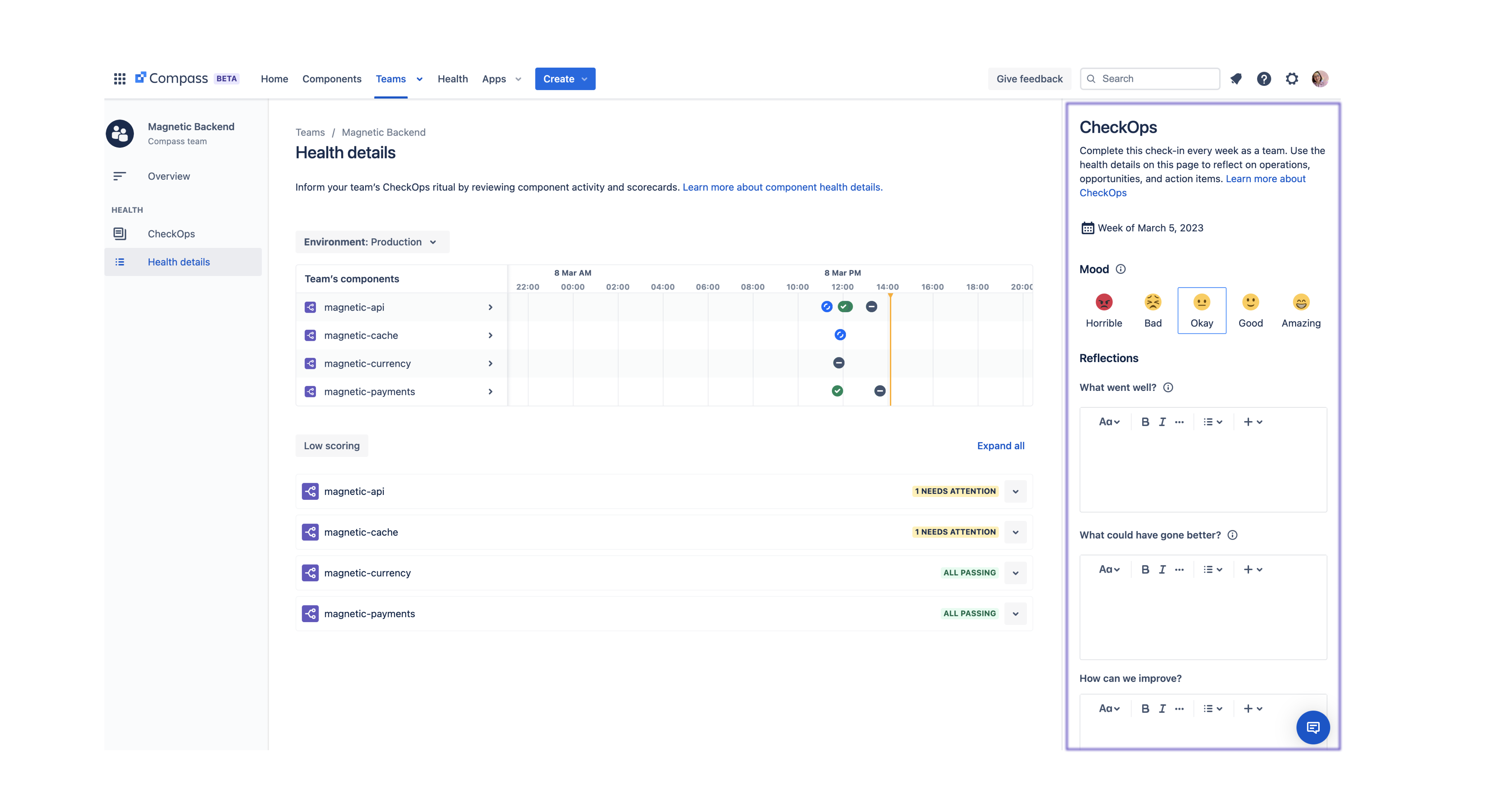Screen dimensions: 1497x812
Task: Switch to the Components navigation item
Action: click(332, 78)
